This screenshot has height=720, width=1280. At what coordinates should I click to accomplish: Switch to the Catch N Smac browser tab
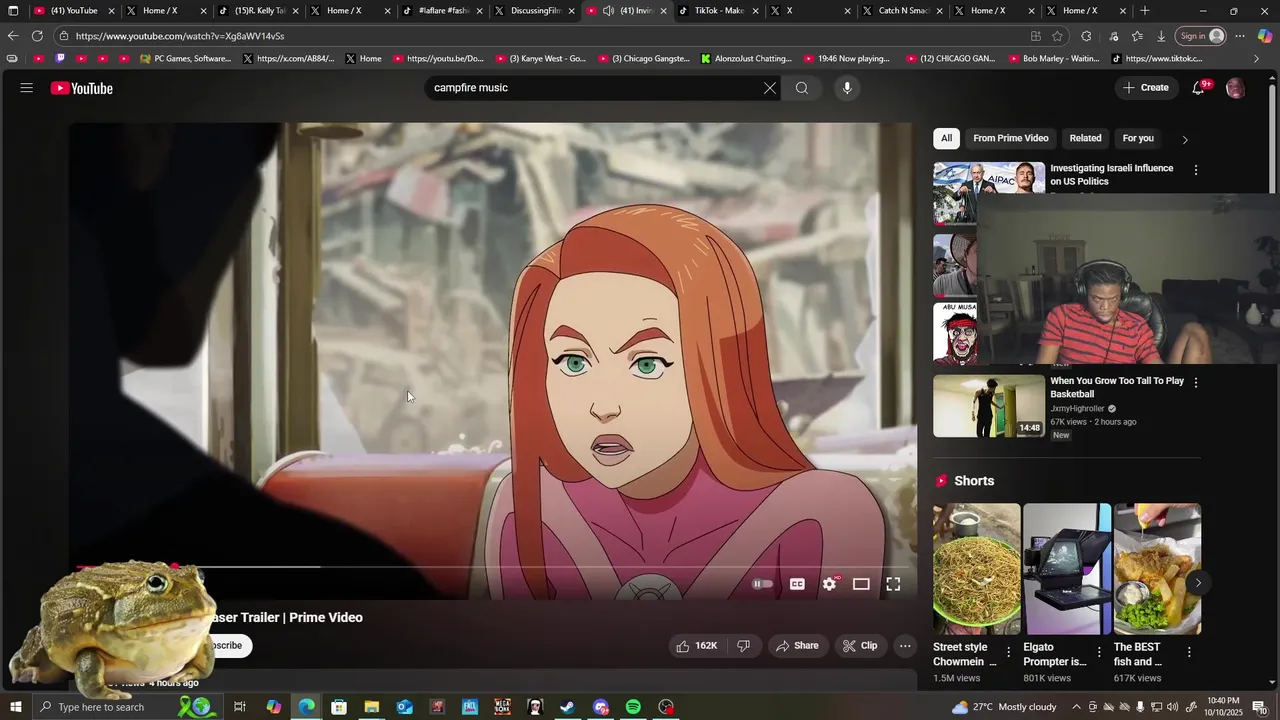(x=902, y=11)
